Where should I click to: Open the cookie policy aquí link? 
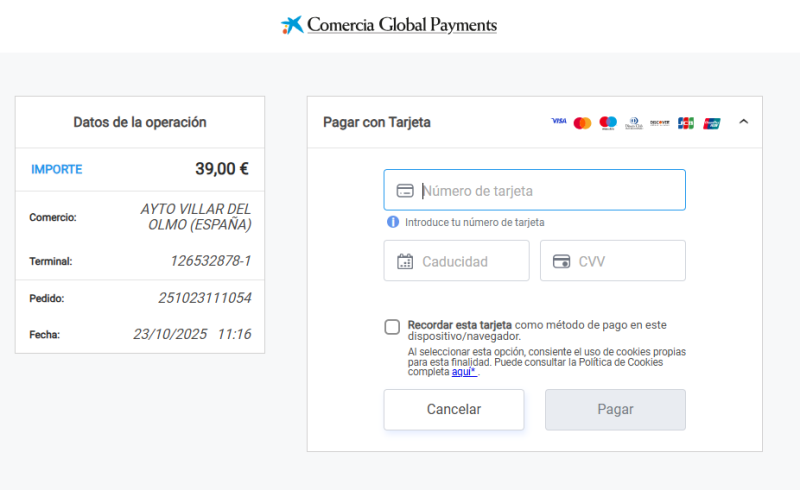(463, 372)
